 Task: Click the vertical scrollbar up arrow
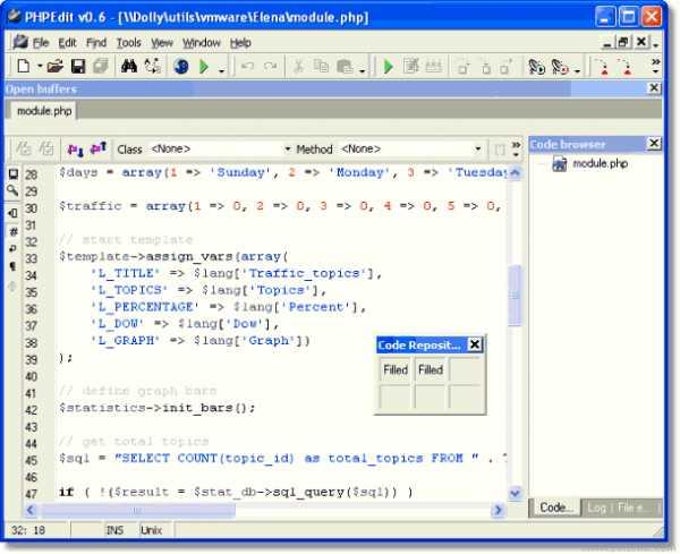click(x=515, y=173)
